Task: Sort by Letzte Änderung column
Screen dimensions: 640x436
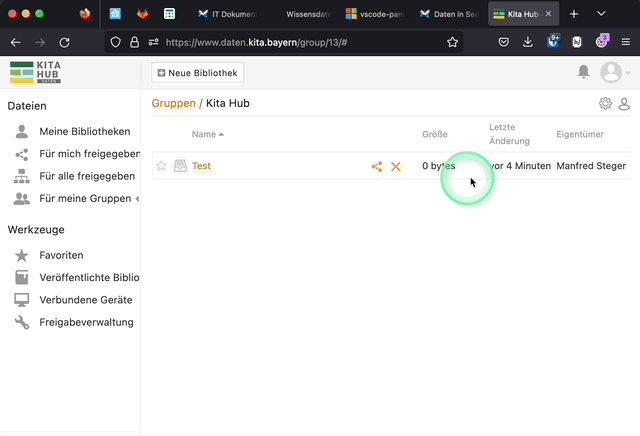Action: point(509,134)
